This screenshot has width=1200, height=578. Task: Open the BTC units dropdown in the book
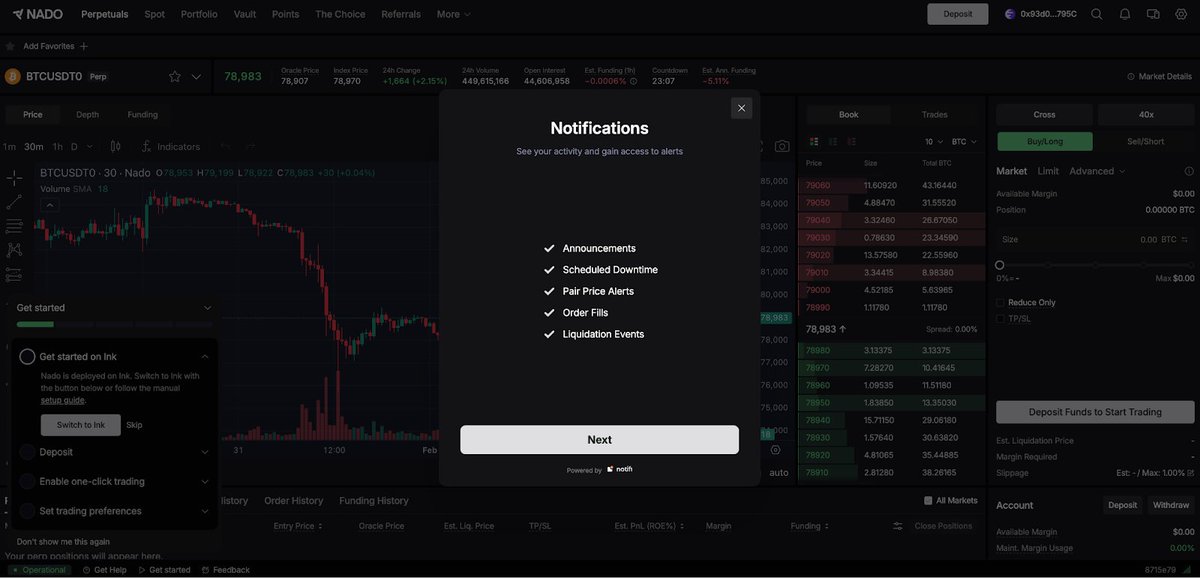coord(962,140)
